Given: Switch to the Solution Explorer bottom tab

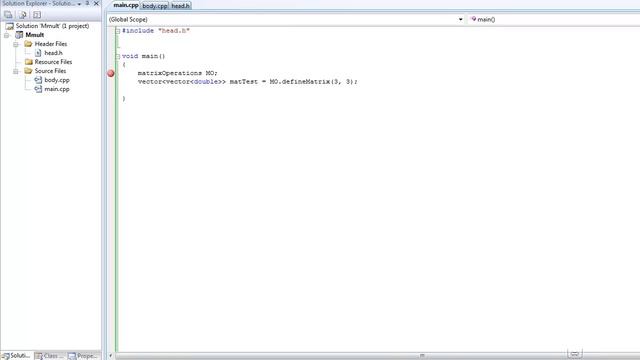Looking at the screenshot, I should click(x=16, y=356).
